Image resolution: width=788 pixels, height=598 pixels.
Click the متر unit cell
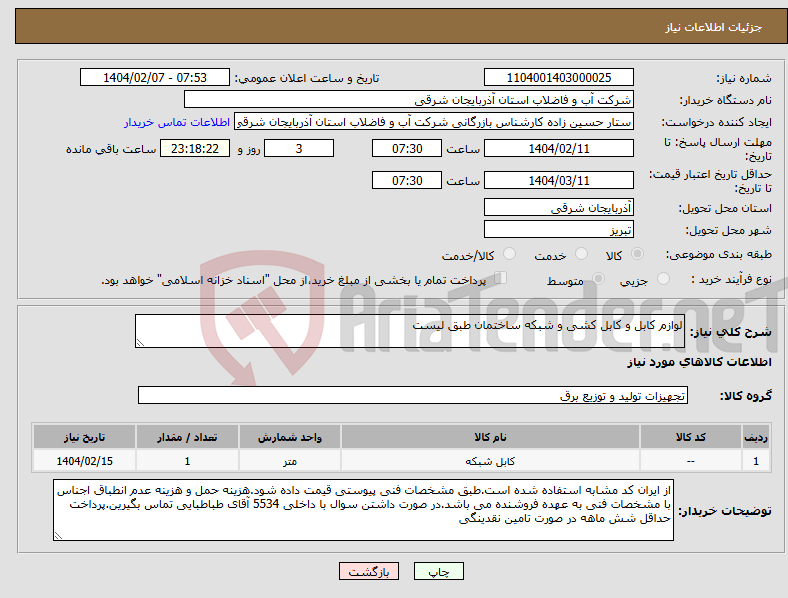tap(290, 461)
